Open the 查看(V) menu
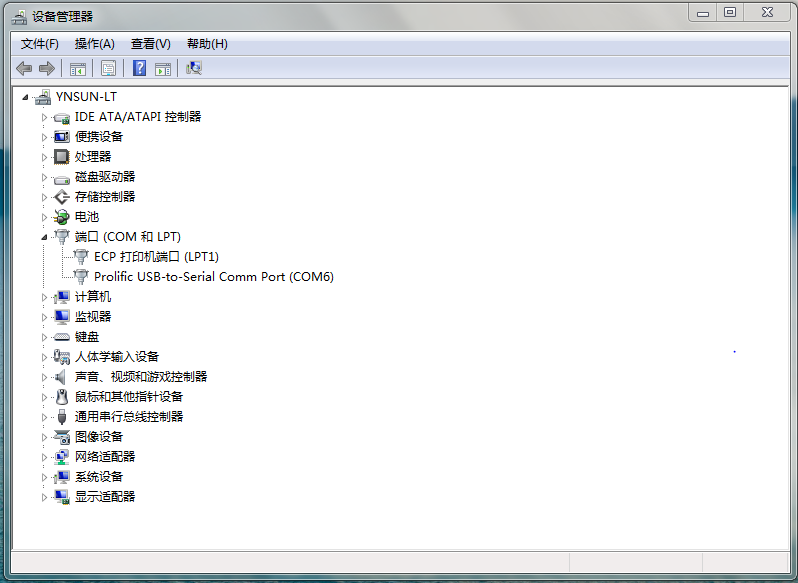 tap(151, 44)
